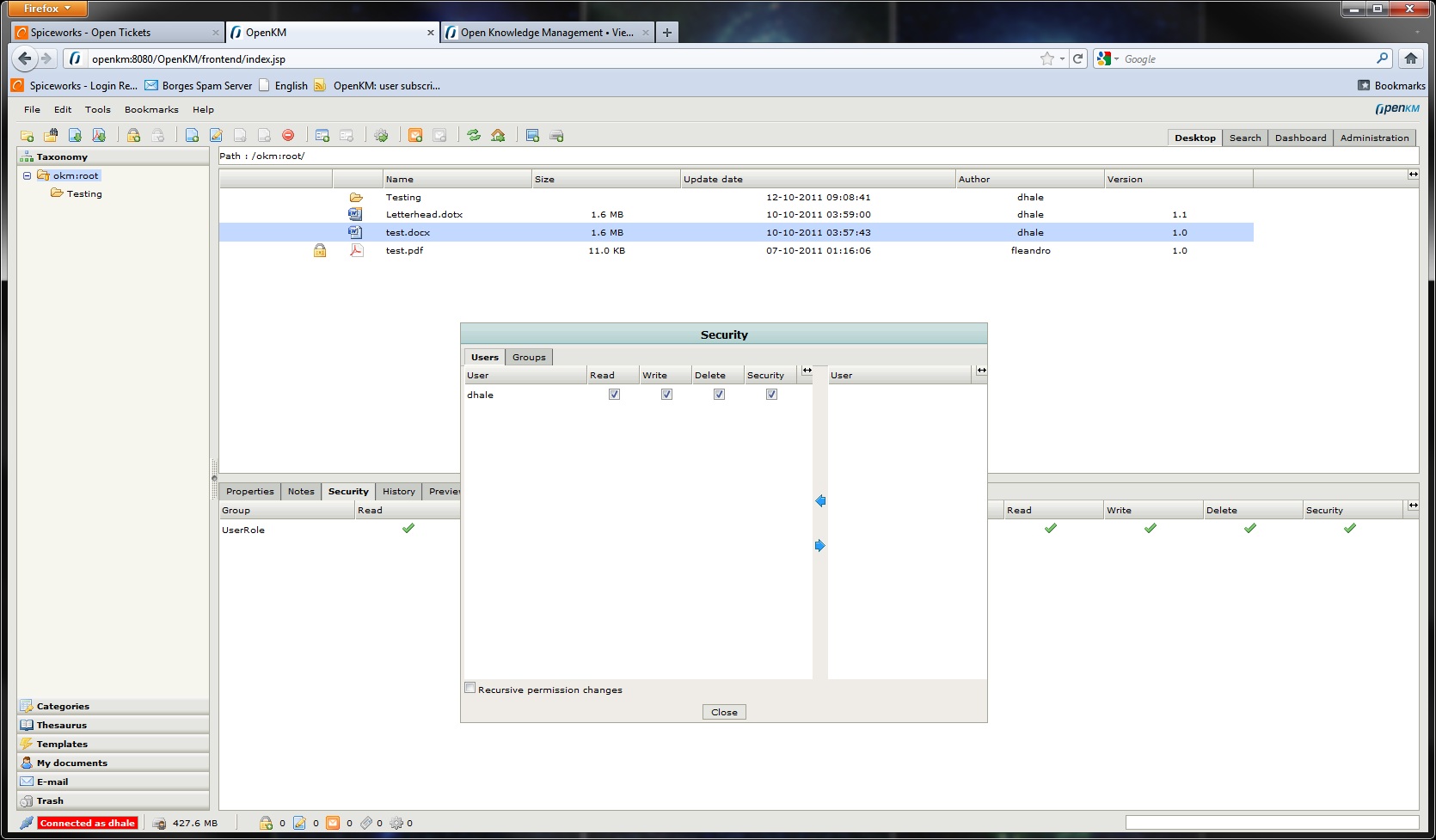The image size is (1436, 840).
Task: Switch to Groups tab in Security dialog
Action: [529, 358]
